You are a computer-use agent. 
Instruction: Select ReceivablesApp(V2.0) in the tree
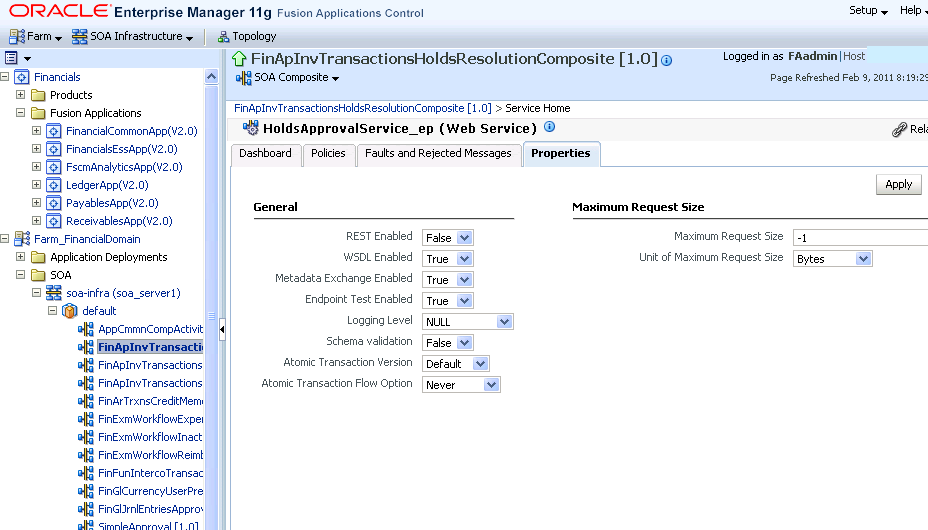tap(119, 221)
